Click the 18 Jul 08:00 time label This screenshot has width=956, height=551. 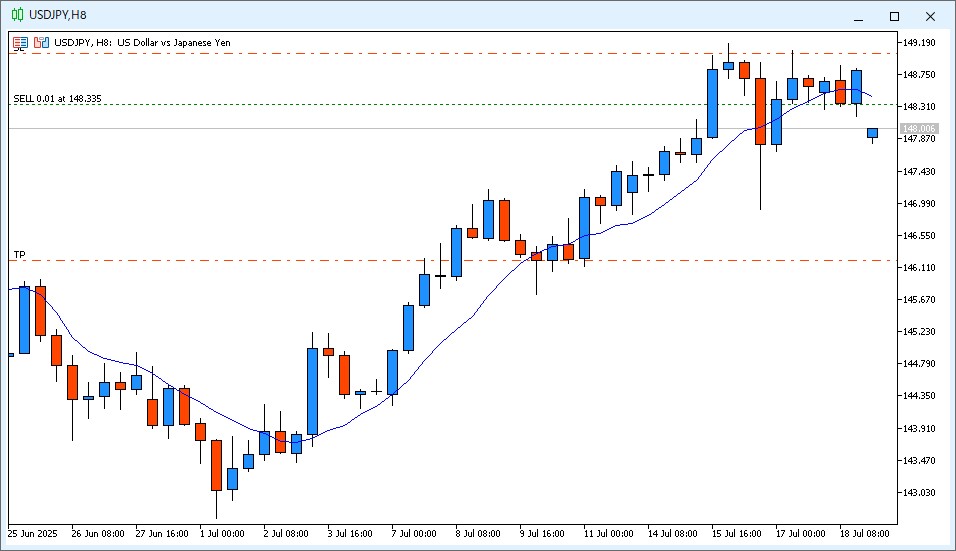(x=865, y=534)
